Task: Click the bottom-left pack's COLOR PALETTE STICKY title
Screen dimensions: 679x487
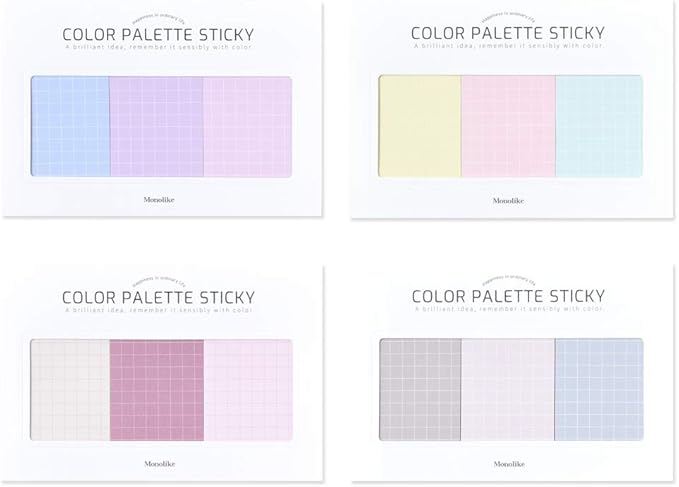Action: click(159, 295)
